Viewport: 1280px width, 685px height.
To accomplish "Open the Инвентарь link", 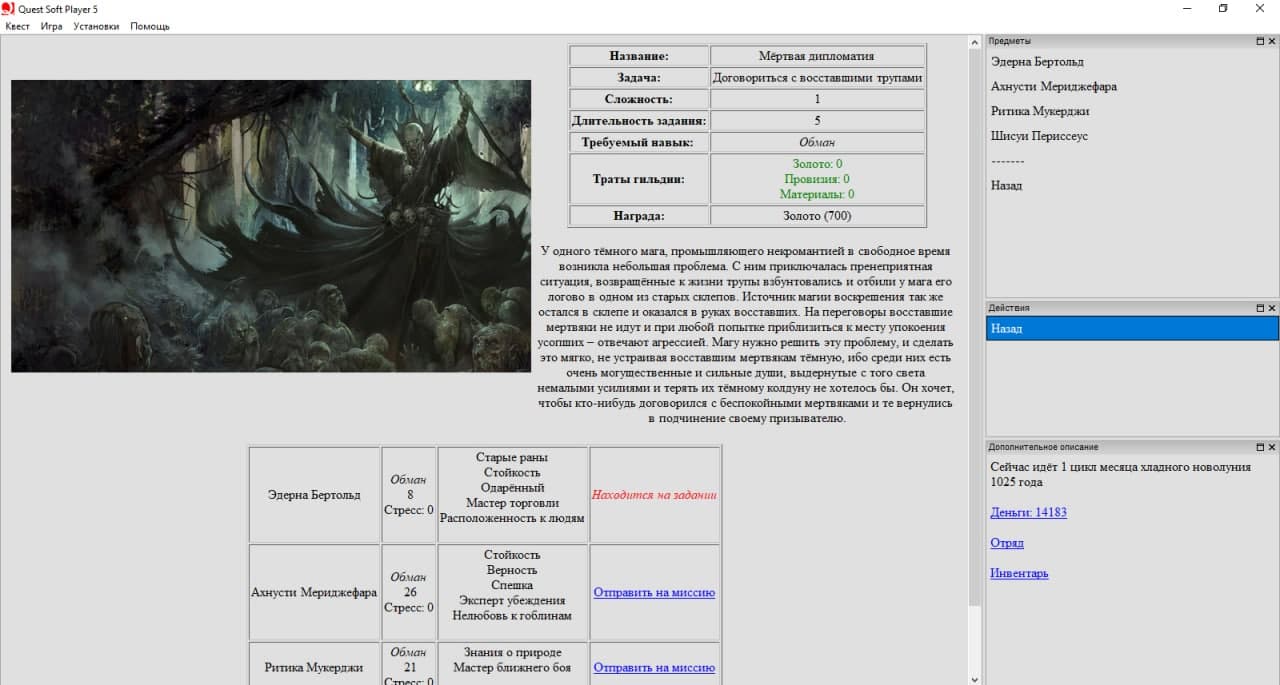I will 1019,573.
